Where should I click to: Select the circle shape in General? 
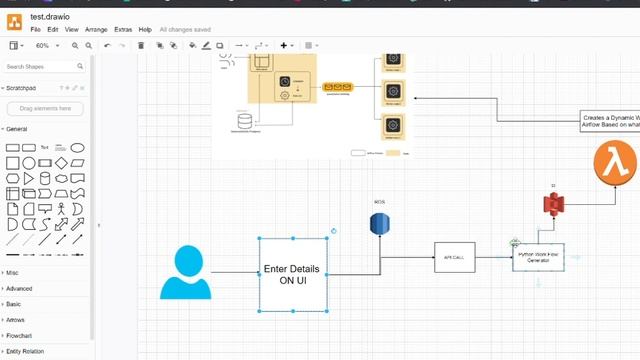pos(29,163)
